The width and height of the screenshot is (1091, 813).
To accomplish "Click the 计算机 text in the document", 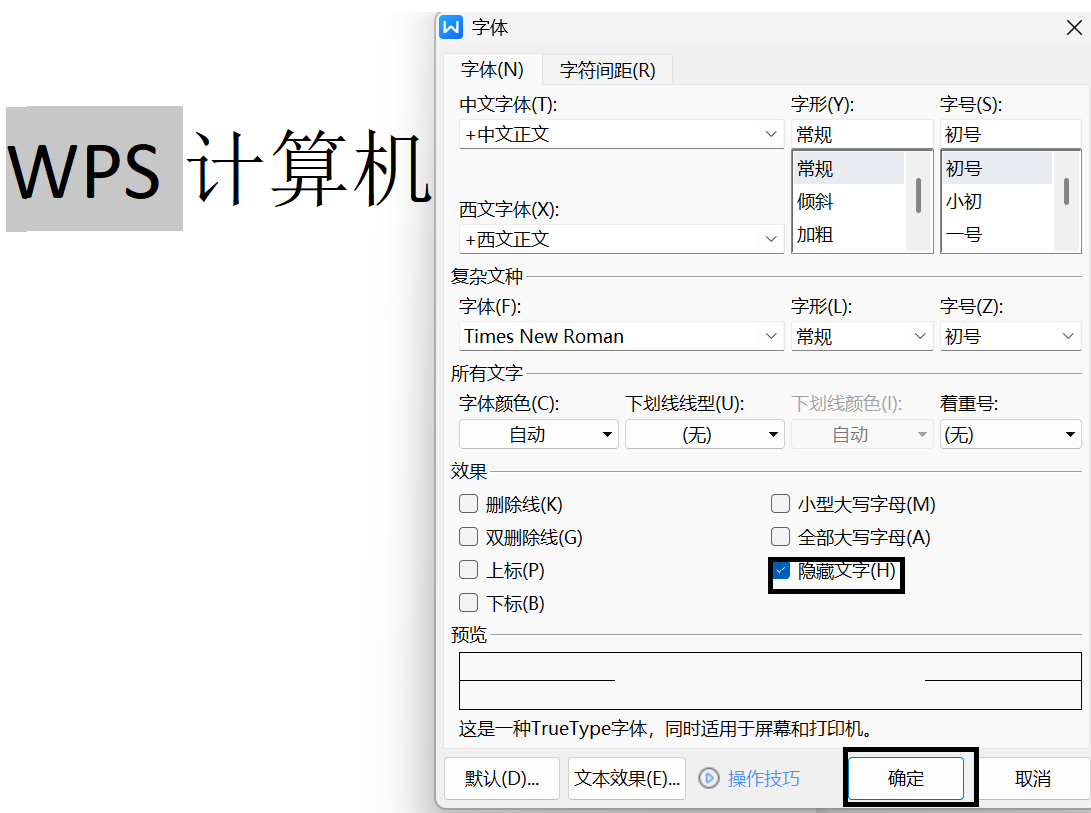I will [x=310, y=168].
